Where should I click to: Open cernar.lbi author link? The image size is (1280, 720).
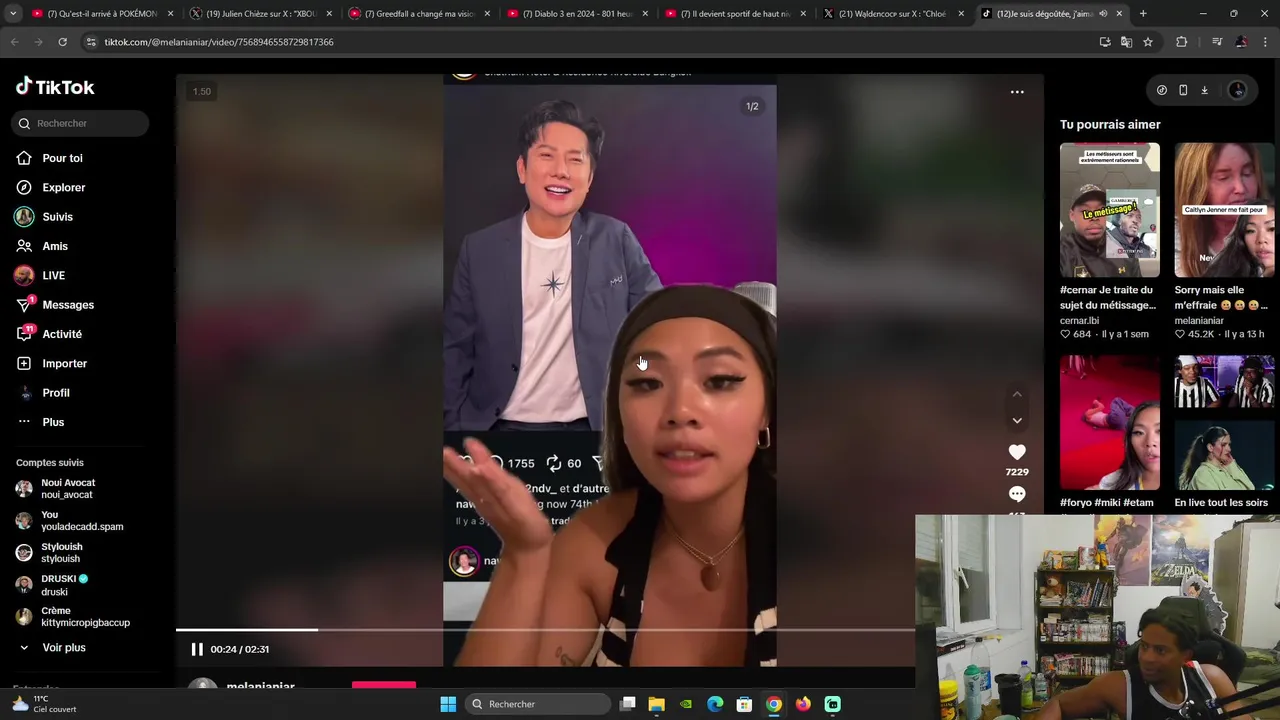pos(1079,321)
